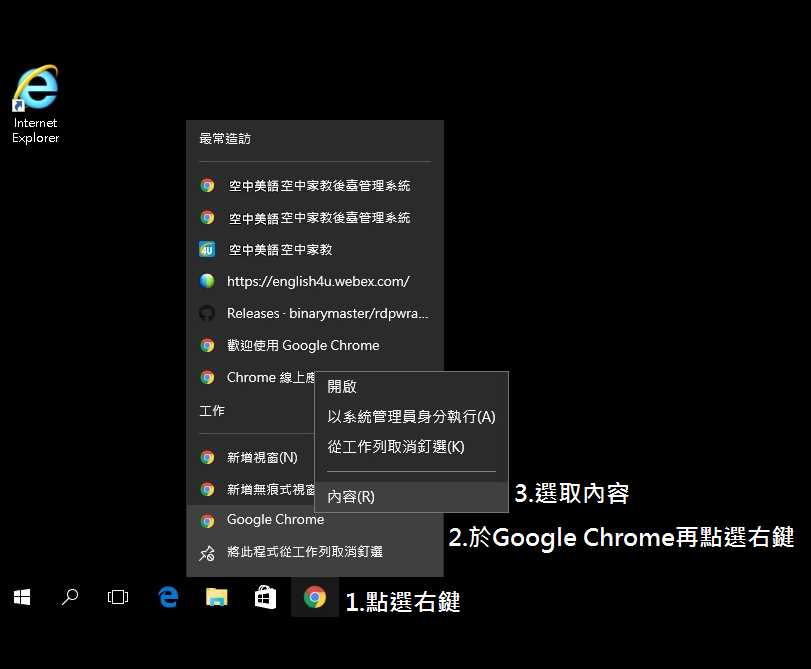811x669 pixels.
Task: Click the unpin icon beside 將此程式從工作列取消釘選
Action: [x=207, y=553]
